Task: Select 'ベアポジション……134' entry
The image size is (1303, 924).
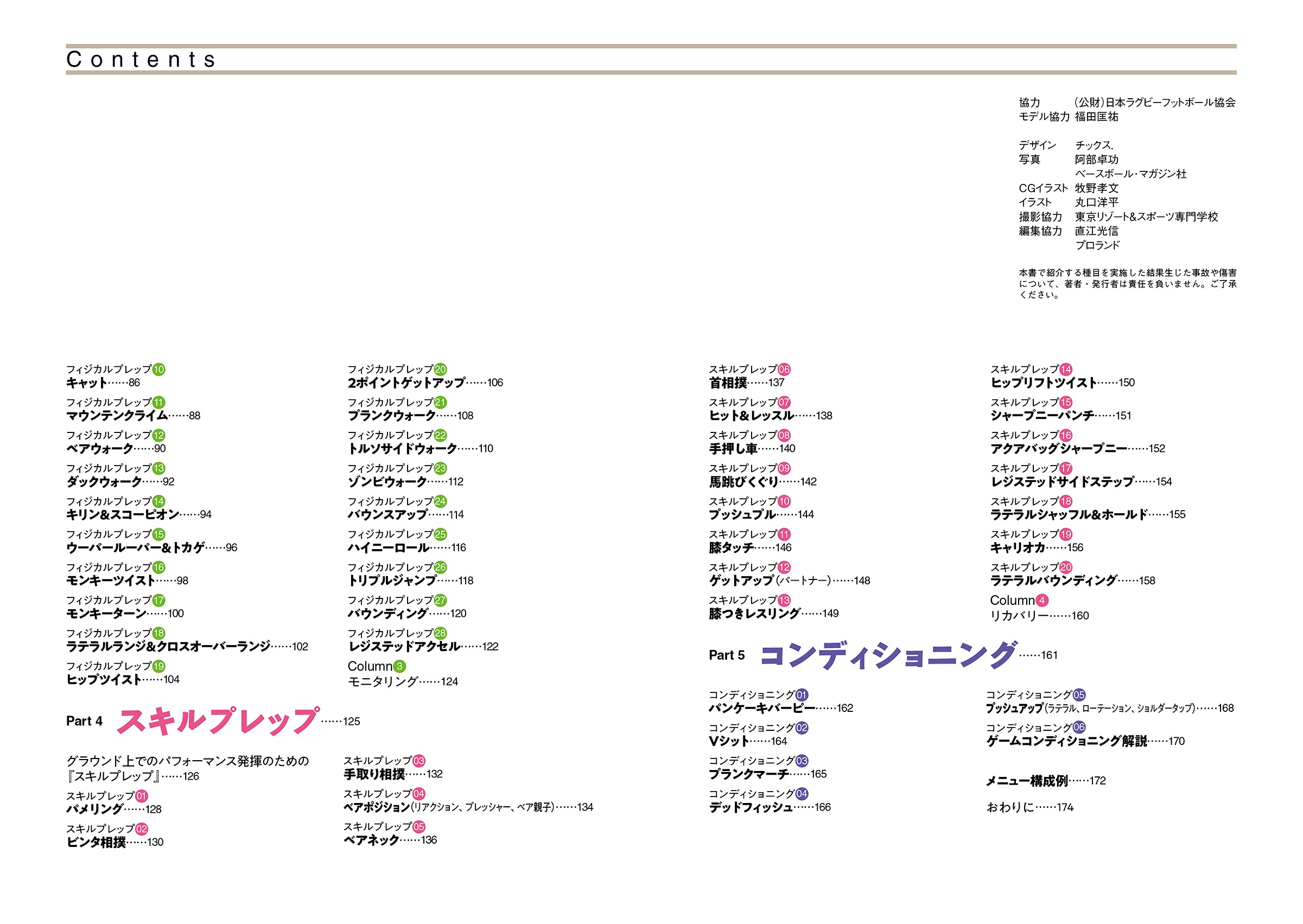Action: tap(468, 807)
